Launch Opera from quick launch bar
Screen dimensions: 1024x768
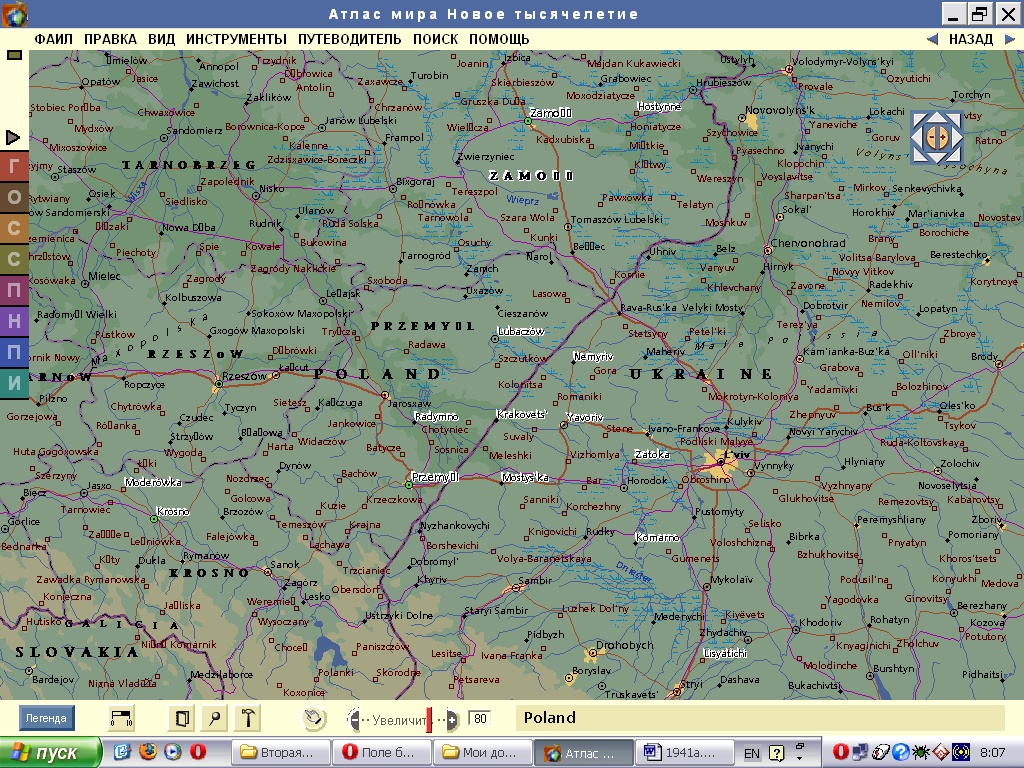[x=198, y=752]
